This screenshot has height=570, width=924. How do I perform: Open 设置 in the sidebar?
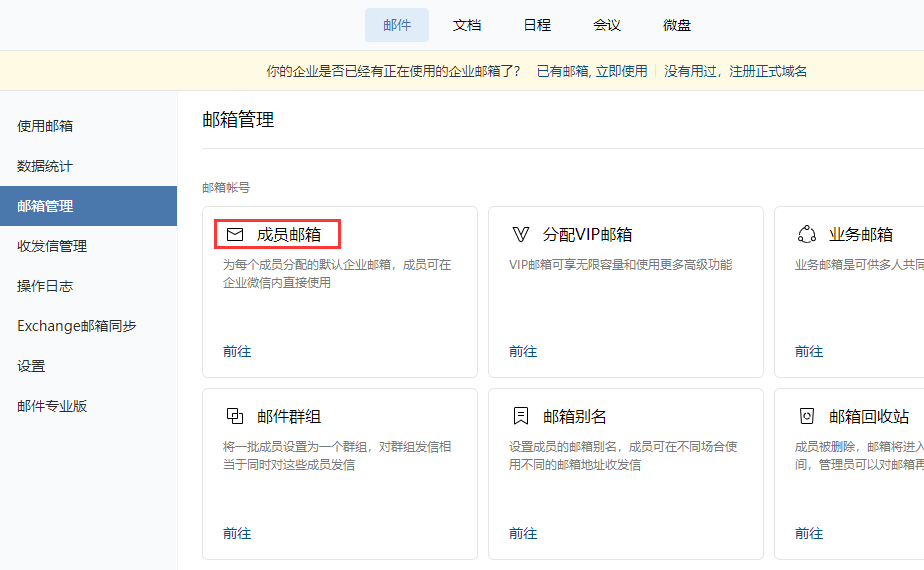tap(31, 366)
